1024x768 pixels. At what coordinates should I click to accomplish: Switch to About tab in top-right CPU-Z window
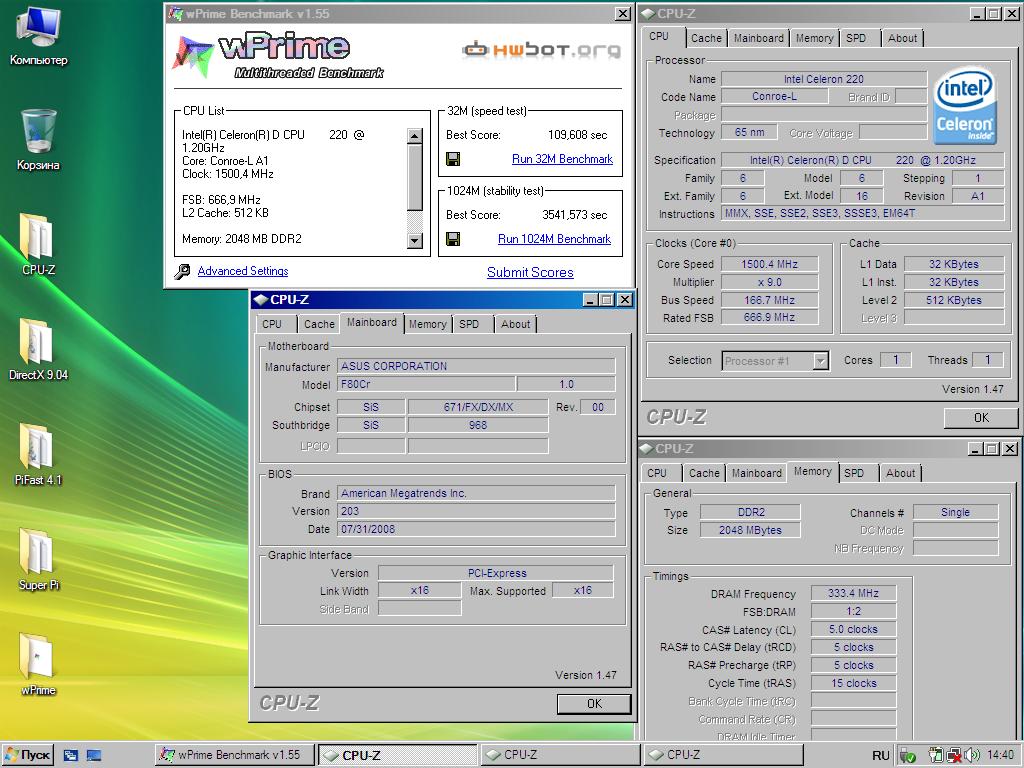pos(903,38)
